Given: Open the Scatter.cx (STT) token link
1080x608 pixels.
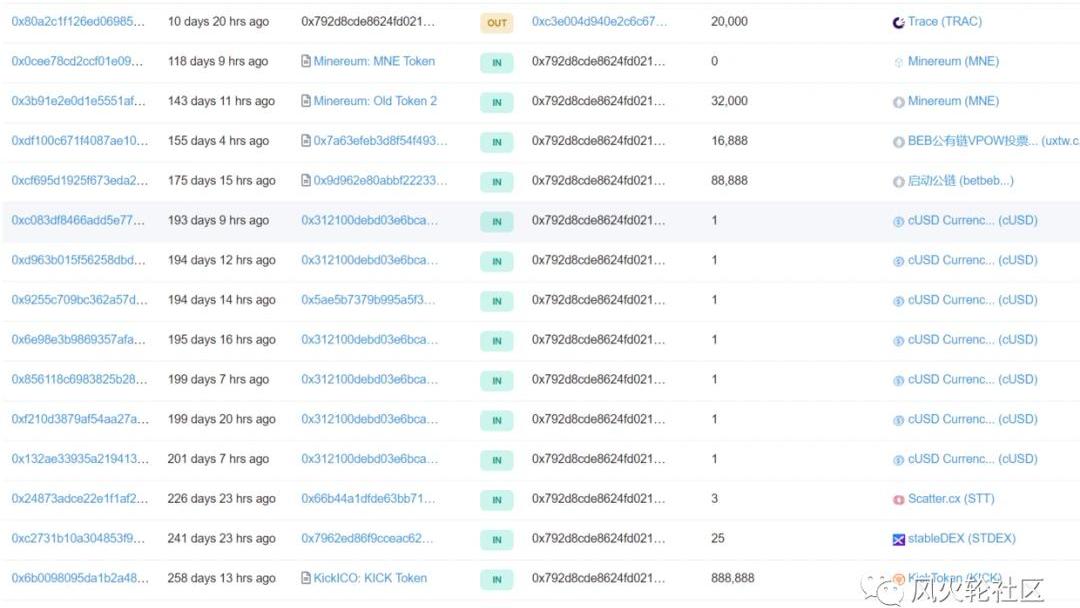Looking at the screenshot, I should tap(951, 499).
